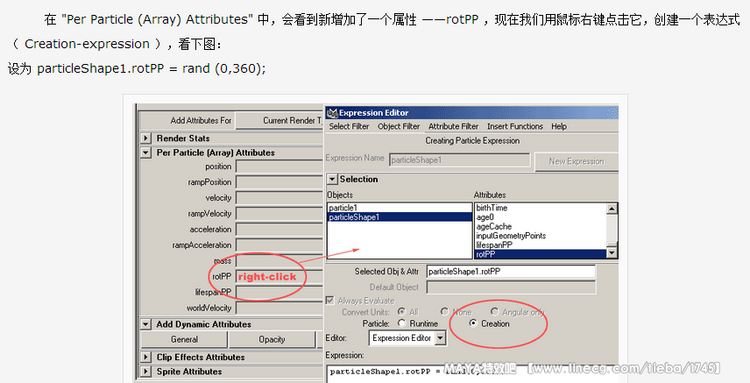The width and height of the screenshot is (750, 383).
Task: Click the acceleration attribute field
Action: (279, 230)
